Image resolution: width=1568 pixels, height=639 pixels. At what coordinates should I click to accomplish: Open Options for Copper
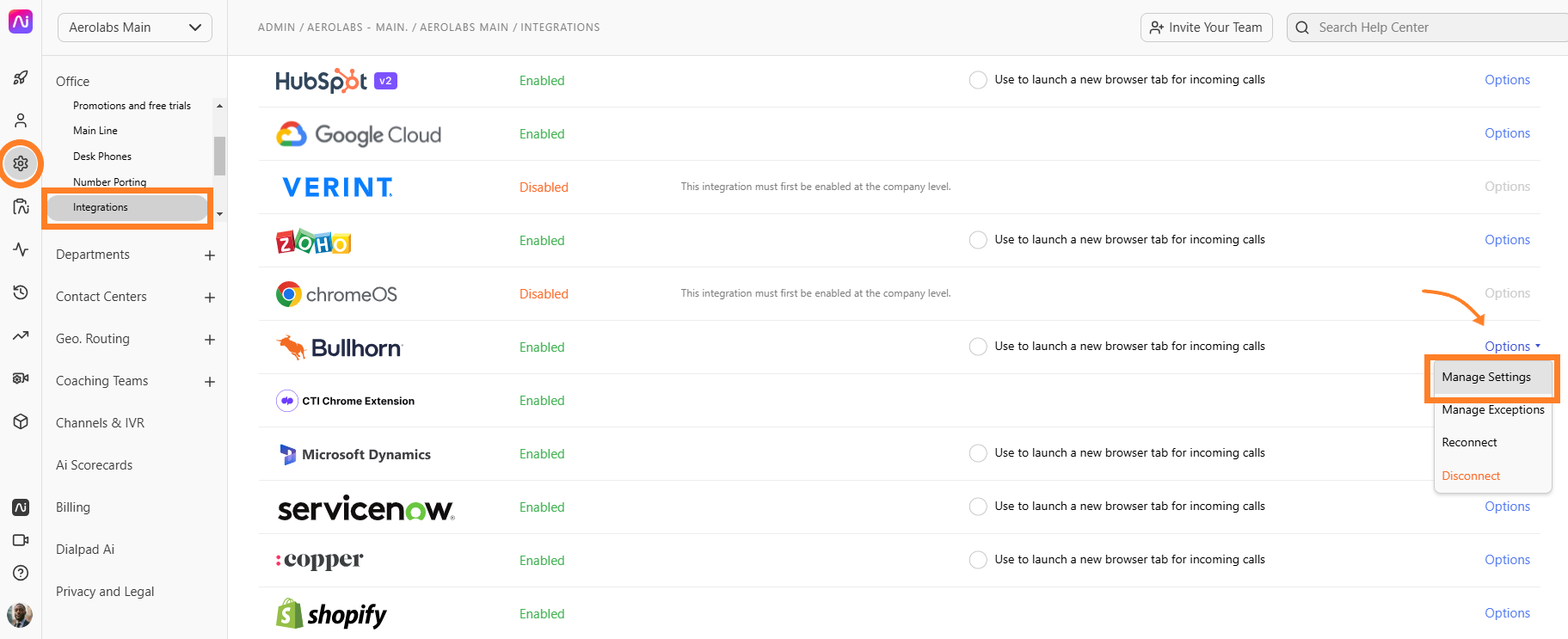pyautogui.click(x=1507, y=560)
